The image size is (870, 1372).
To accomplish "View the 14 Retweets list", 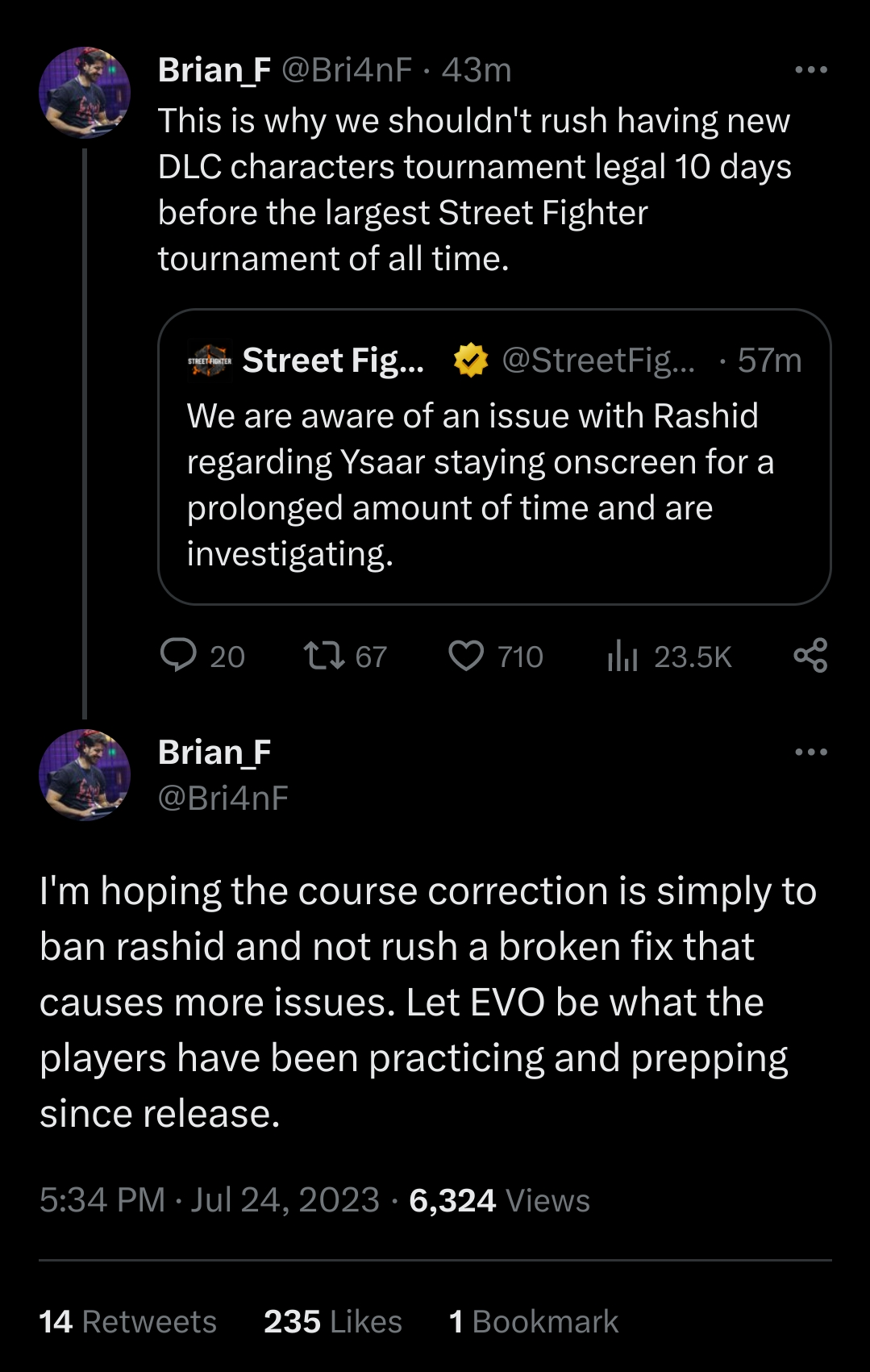I will tap(127, 1322).
